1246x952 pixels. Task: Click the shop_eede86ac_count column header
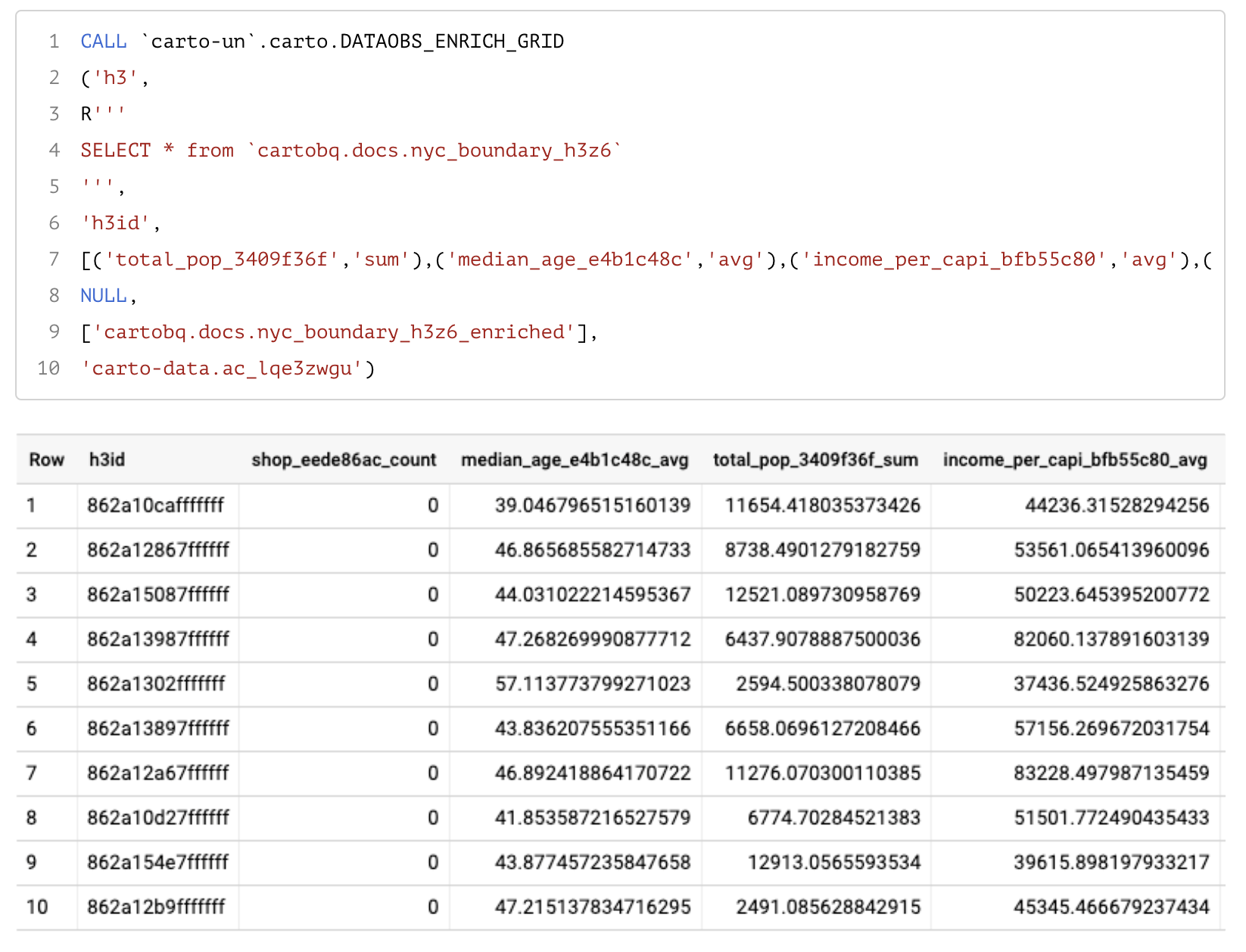point(344,459)
